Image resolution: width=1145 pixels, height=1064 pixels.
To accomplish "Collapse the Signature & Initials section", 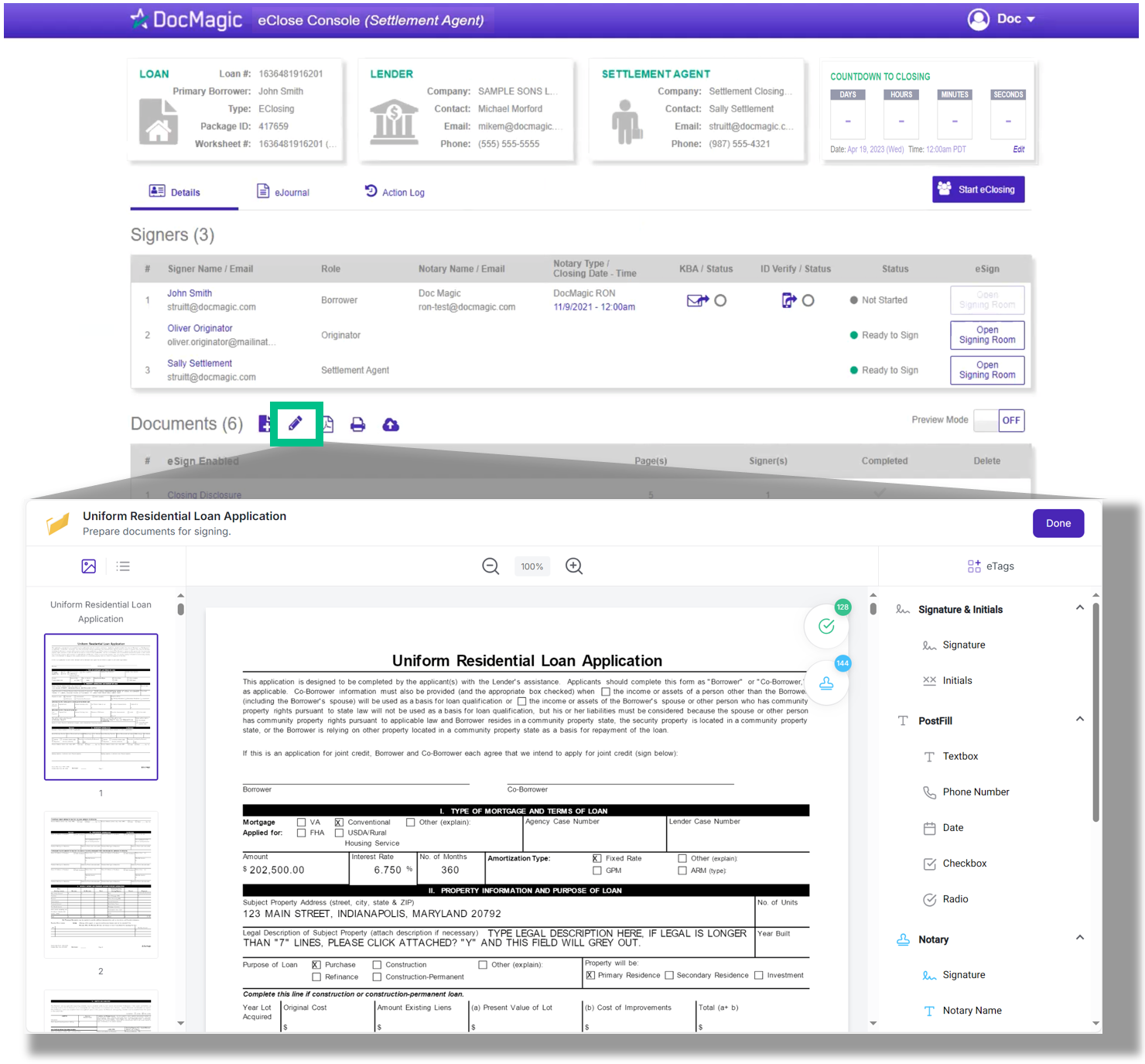I will coord(1080,608).
